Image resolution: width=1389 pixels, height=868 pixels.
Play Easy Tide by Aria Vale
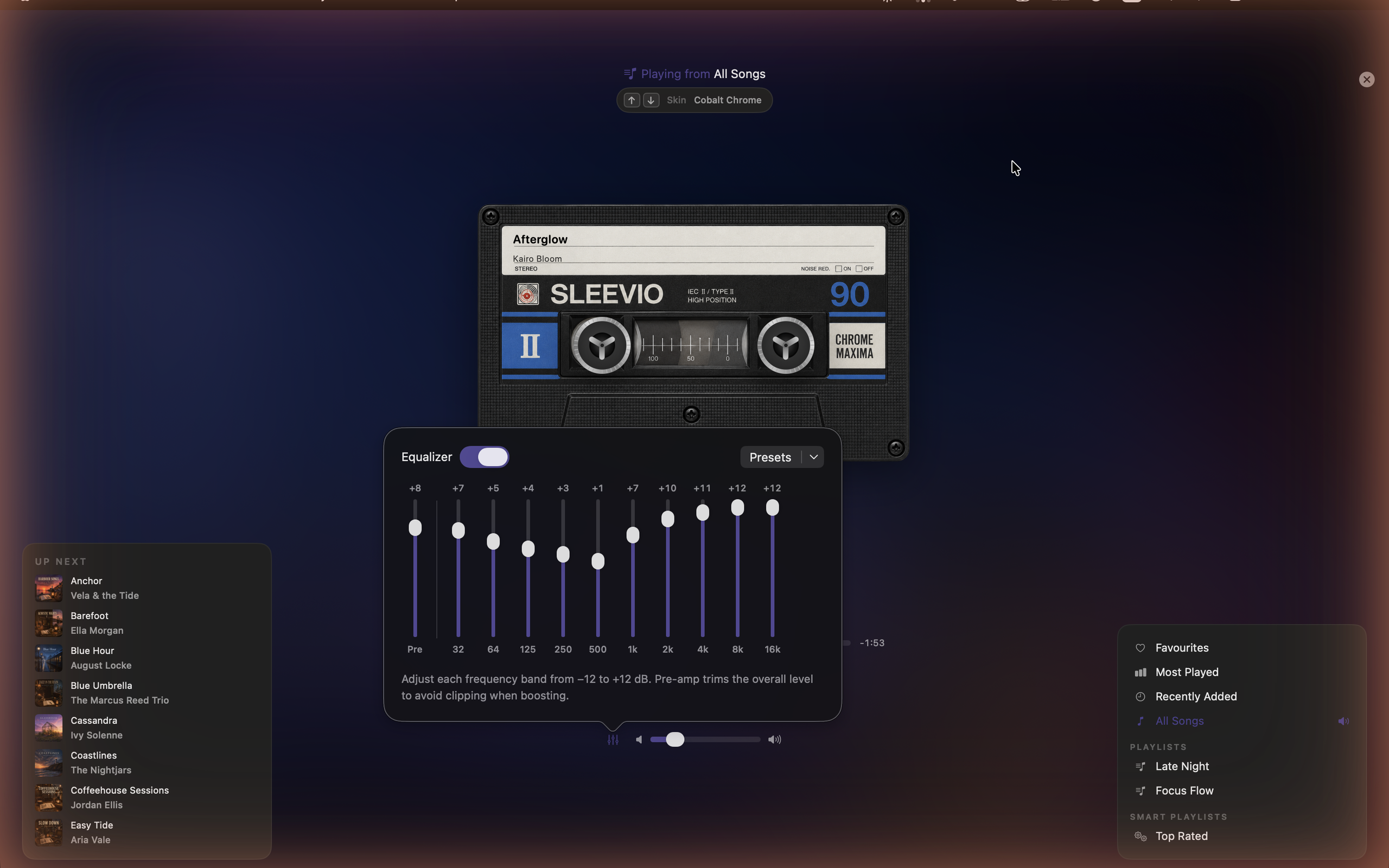click(x=147, y=833)
